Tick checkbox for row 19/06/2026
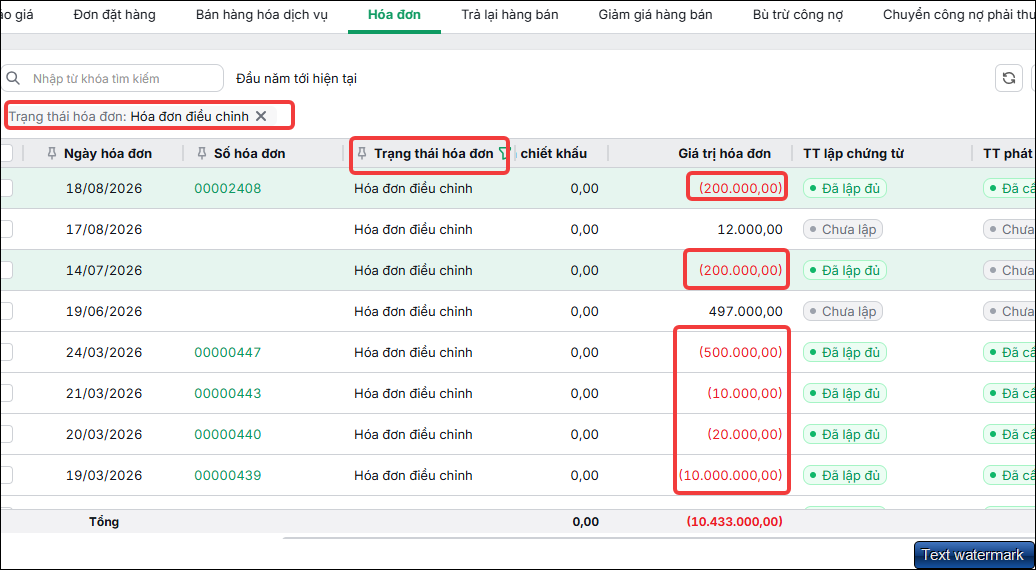This screenshot has width=1036, height=570. tap(5, 311)
